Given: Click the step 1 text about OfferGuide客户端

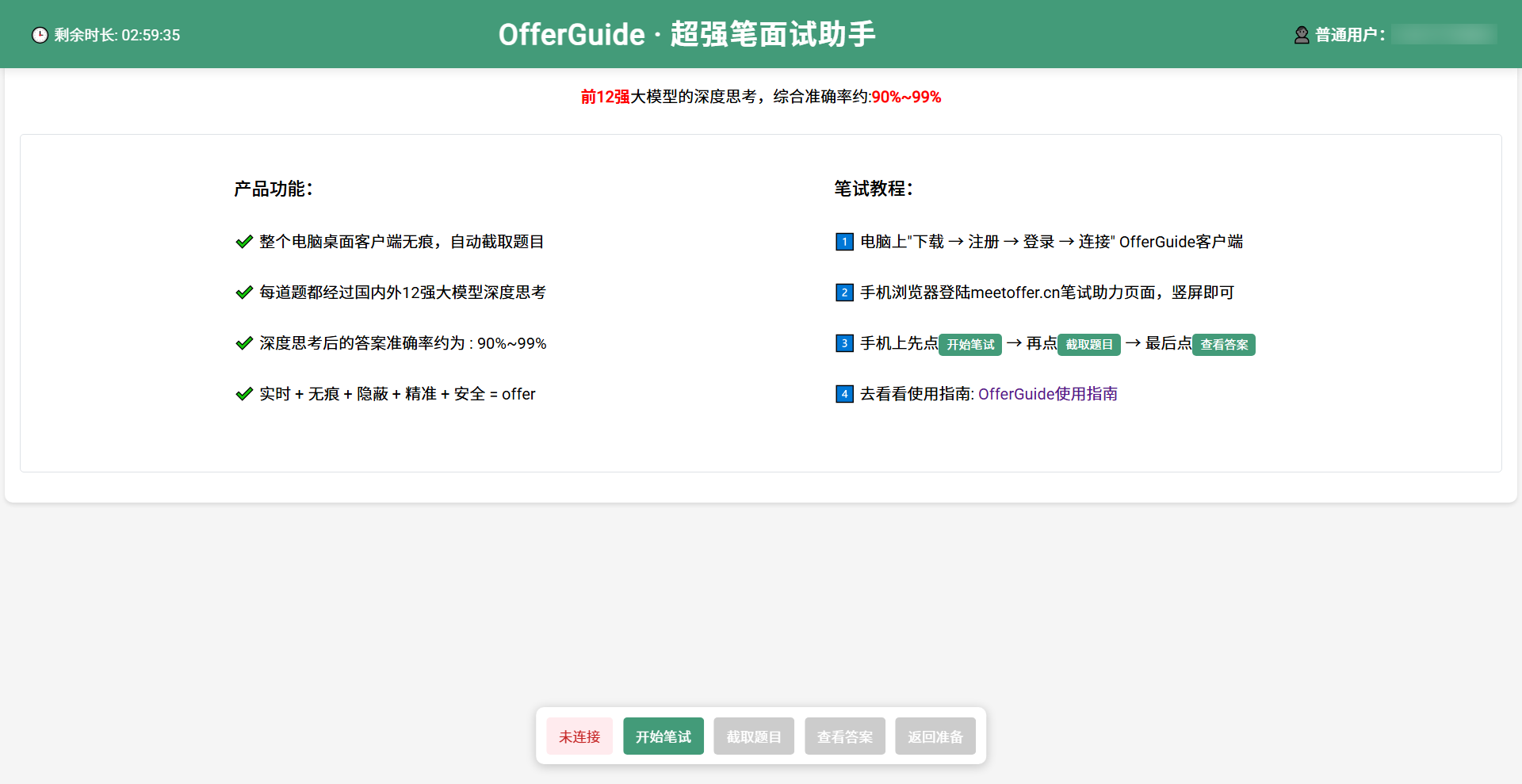Looking at the screenshot, I should tap(1052, 242).
